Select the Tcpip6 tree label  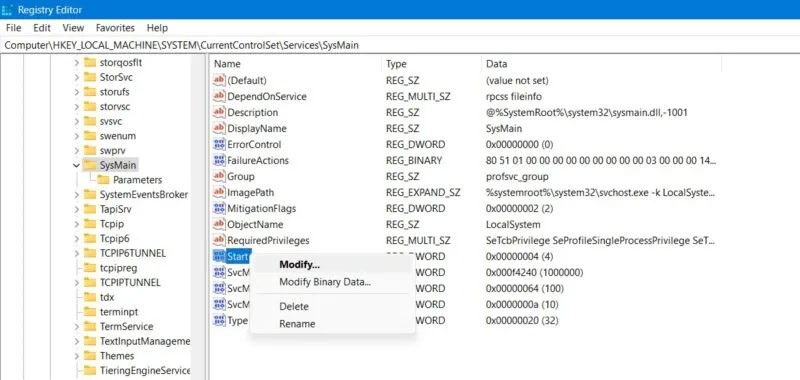coord(116,239)
